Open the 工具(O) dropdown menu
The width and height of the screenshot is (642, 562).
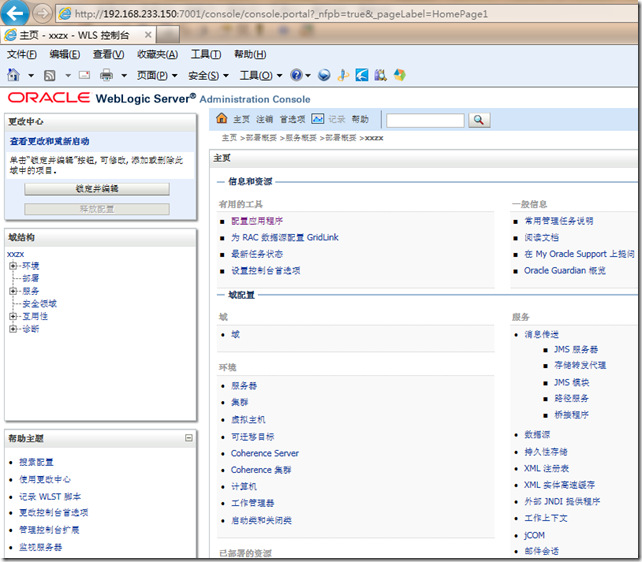(261, 75)
